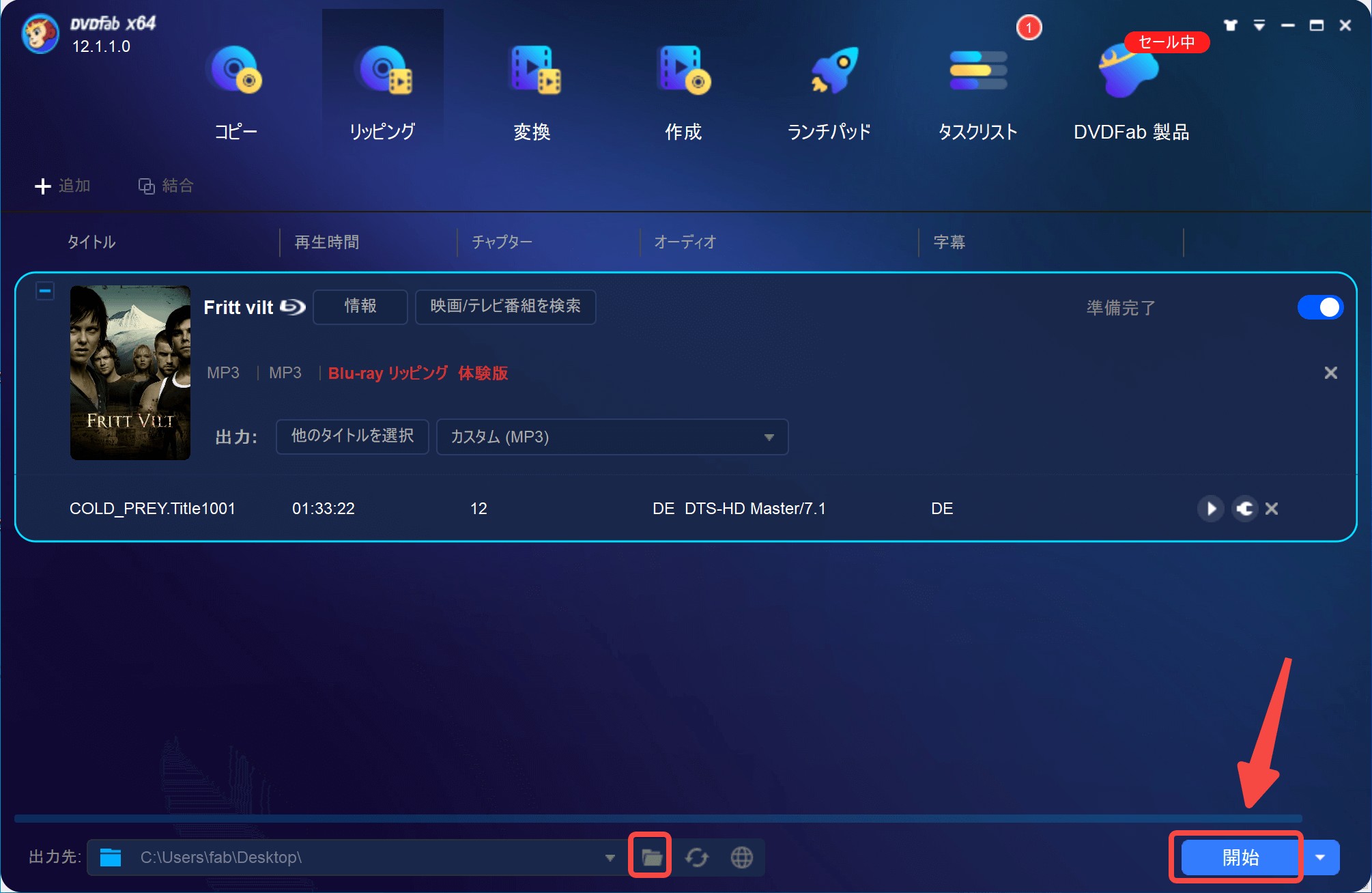Image resolution: width=1372 pixels, height=893 pixels.
Task: Open advanced settings wrench for Title1001
Action: [1245, 509]
